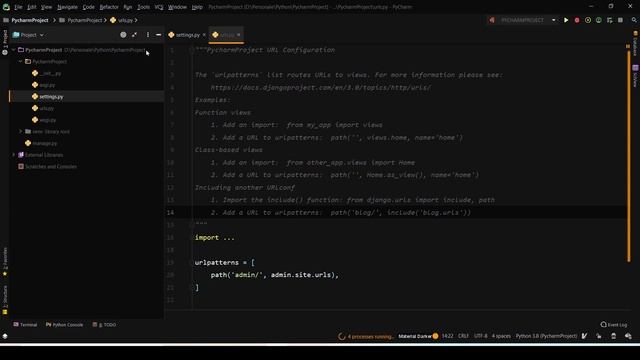Click Run with Coverage icon
640x360 pixels.
588,20
